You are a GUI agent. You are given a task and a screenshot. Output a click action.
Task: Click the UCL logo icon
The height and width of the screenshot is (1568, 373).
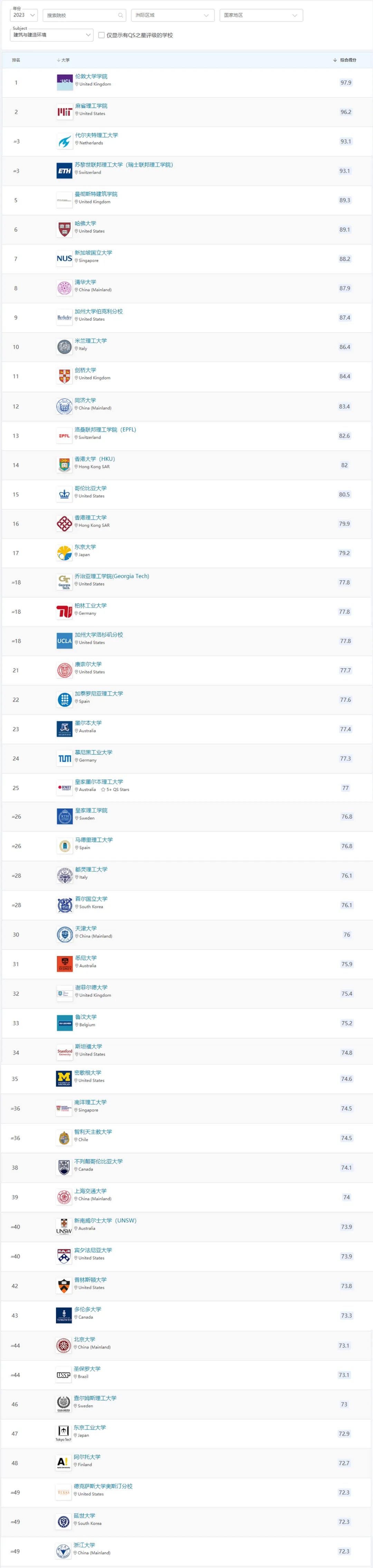(65, 82)
